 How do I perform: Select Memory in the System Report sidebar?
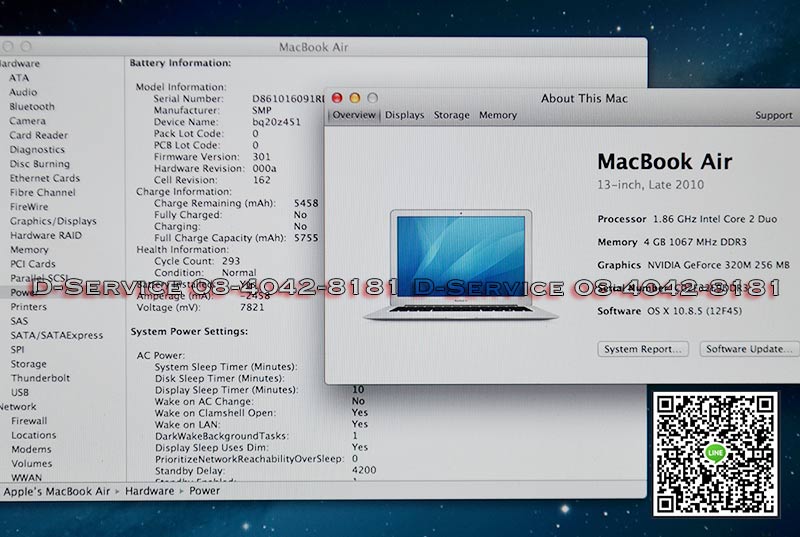tap(29, 249)
